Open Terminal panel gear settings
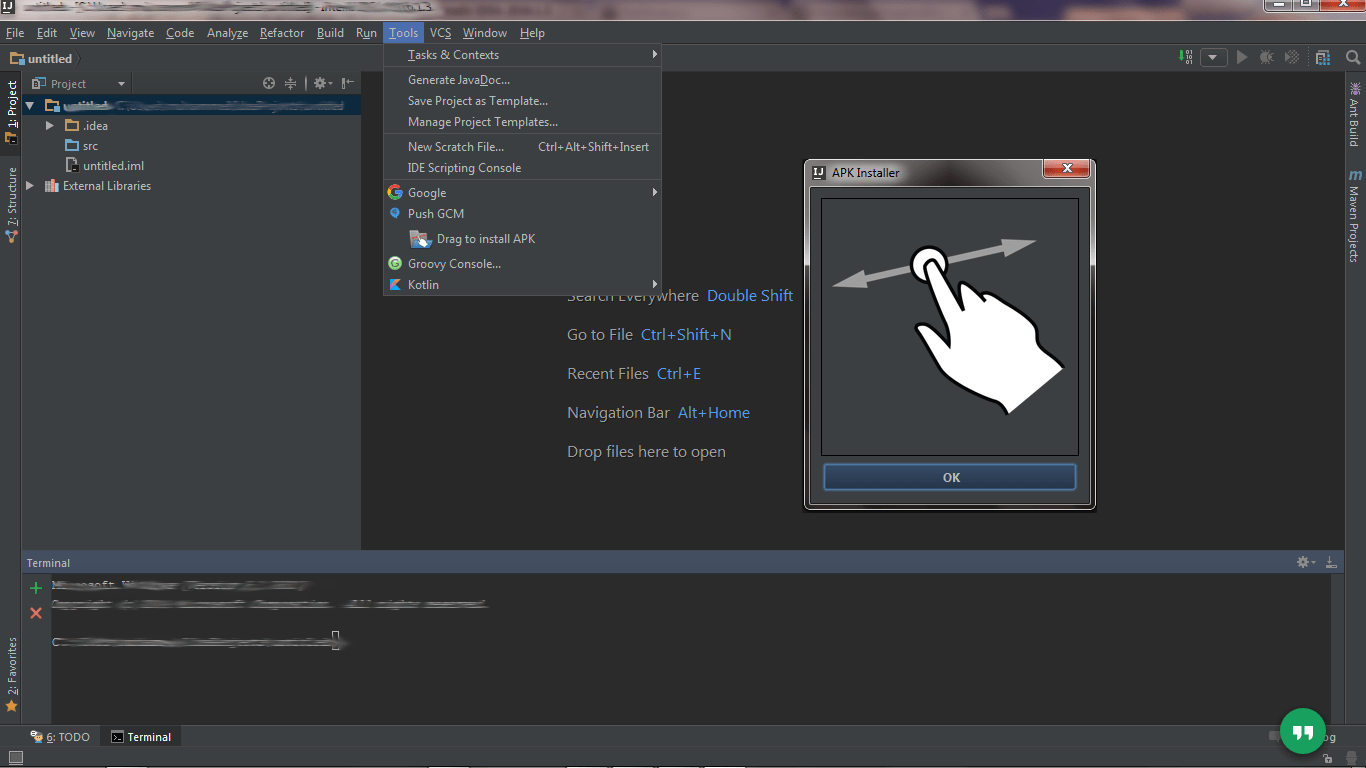Screen dimensions: 1366x768 (x=1305, y=563)
